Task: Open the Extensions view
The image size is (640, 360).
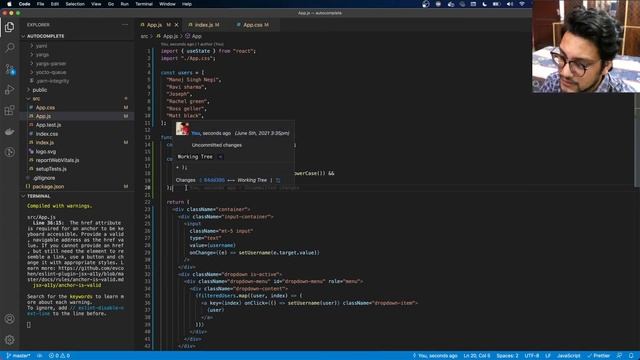Action: (9, 111)
